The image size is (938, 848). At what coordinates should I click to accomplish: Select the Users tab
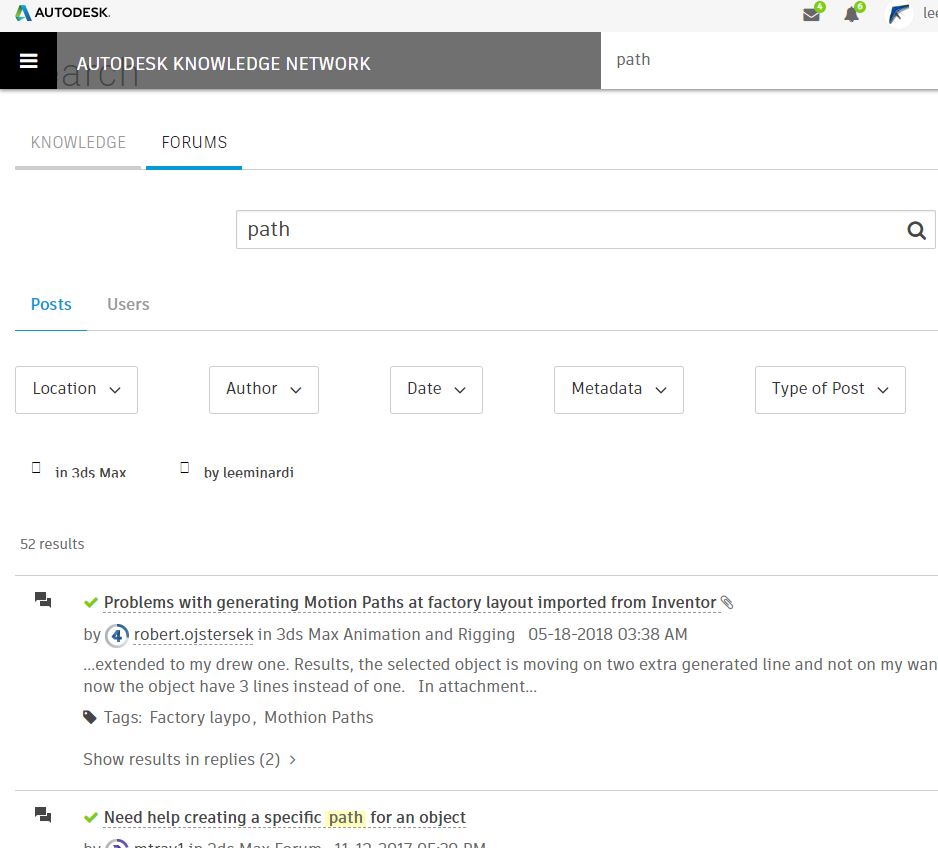coord(128,304)
